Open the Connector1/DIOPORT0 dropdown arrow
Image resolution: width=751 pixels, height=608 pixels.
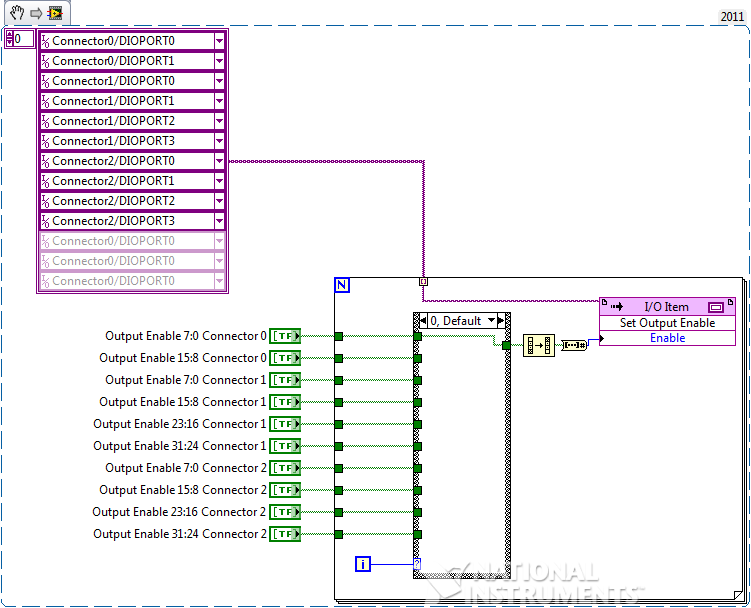point(219,81)
